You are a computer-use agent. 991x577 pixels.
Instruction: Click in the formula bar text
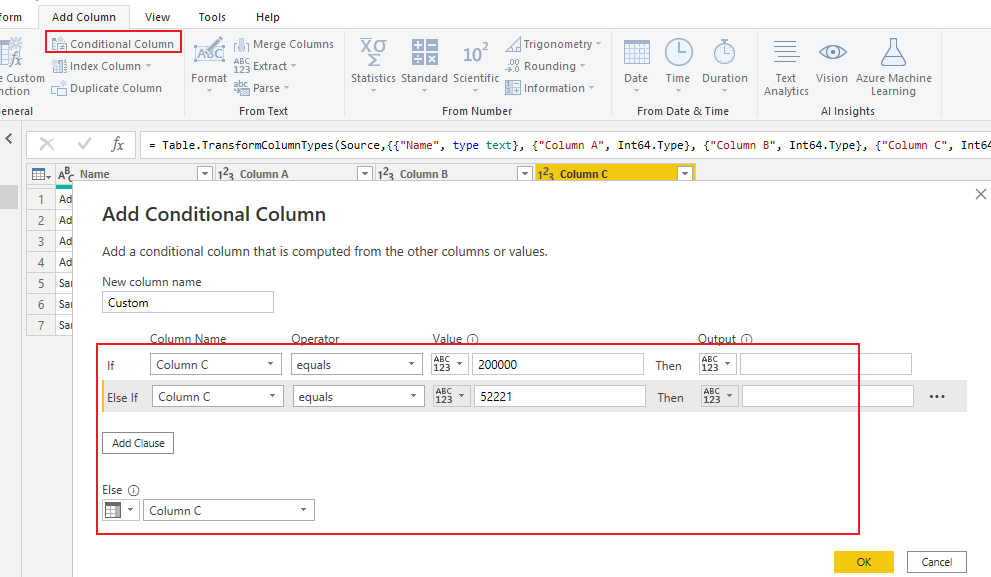566,145
